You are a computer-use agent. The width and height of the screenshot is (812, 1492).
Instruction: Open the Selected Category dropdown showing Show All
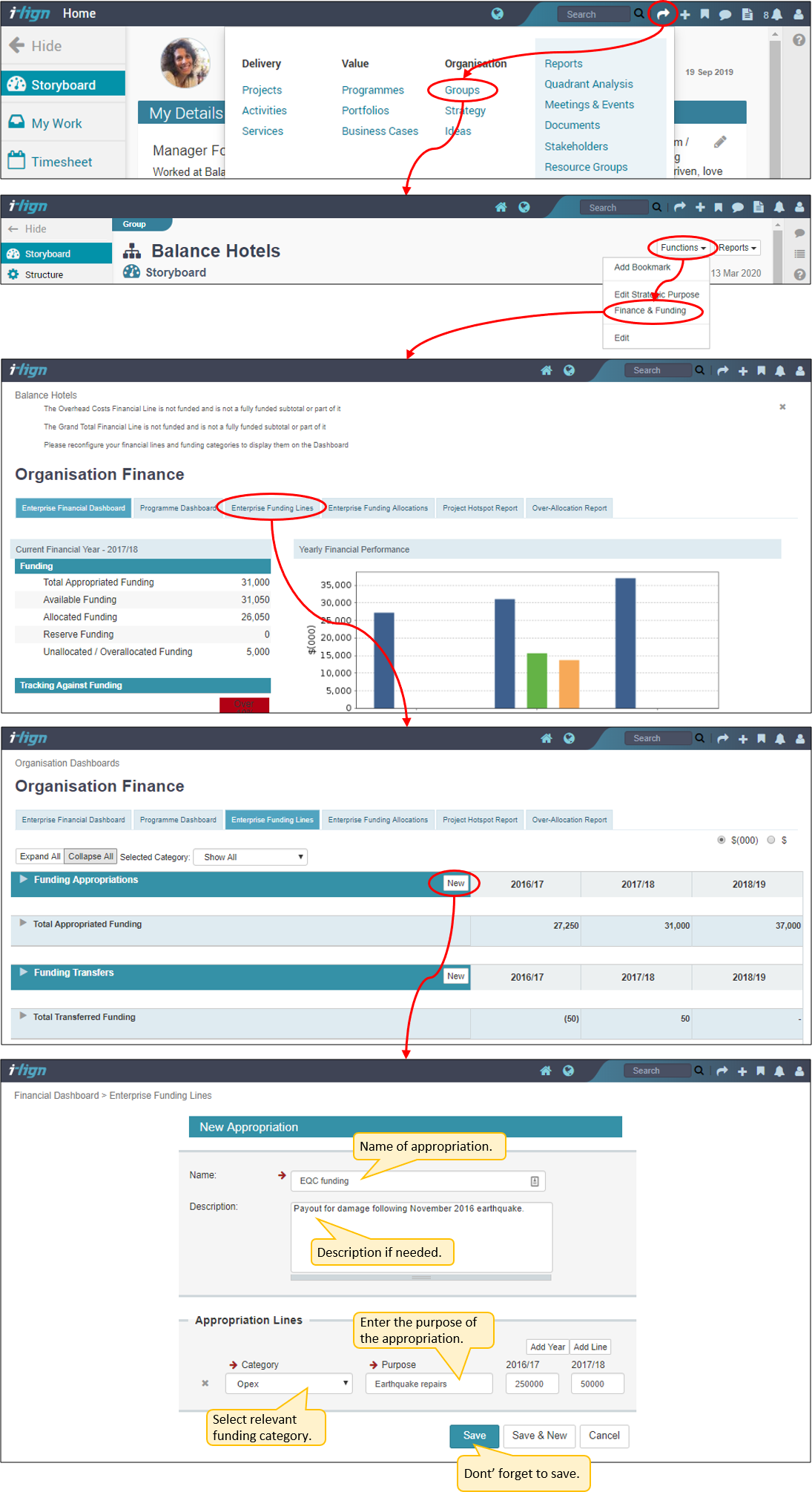click(250, 857)
